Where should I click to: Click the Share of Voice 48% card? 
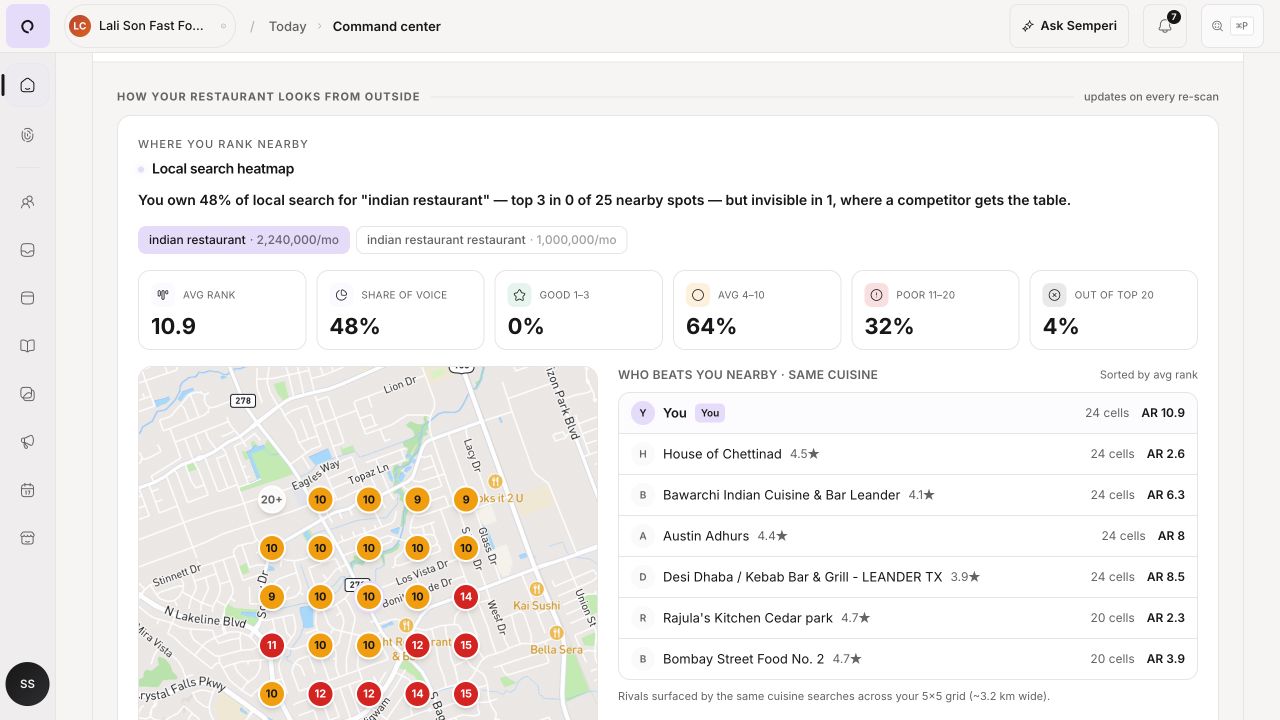pos(400,310)
